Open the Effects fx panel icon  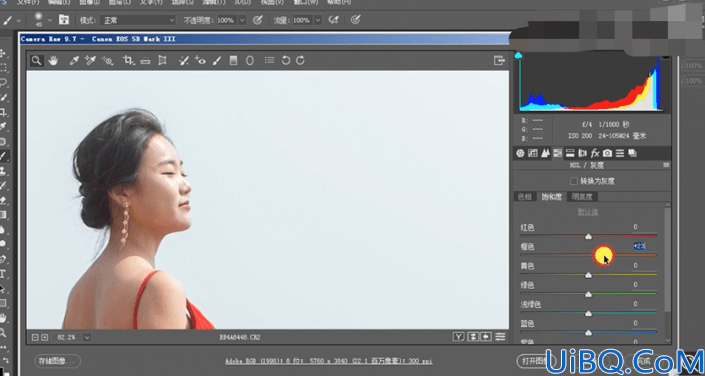(595, 153)
